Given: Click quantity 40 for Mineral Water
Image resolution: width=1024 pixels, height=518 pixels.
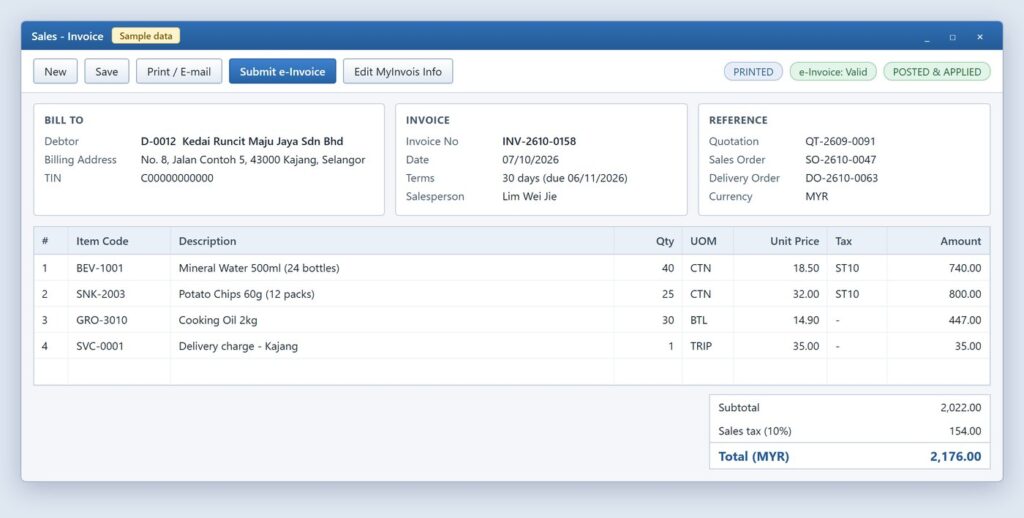Looking at the screenshot, I should tap(667, 268).
